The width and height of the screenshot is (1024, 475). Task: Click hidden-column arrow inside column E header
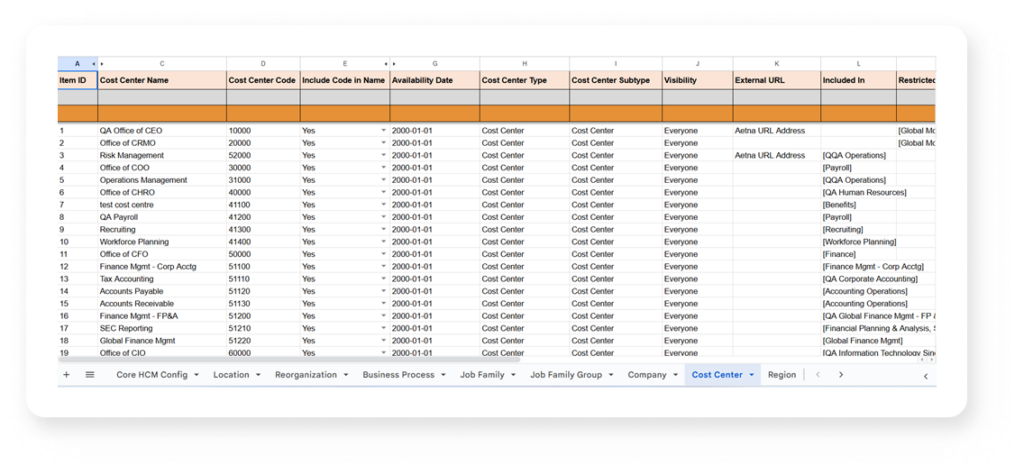pos(386,64)
